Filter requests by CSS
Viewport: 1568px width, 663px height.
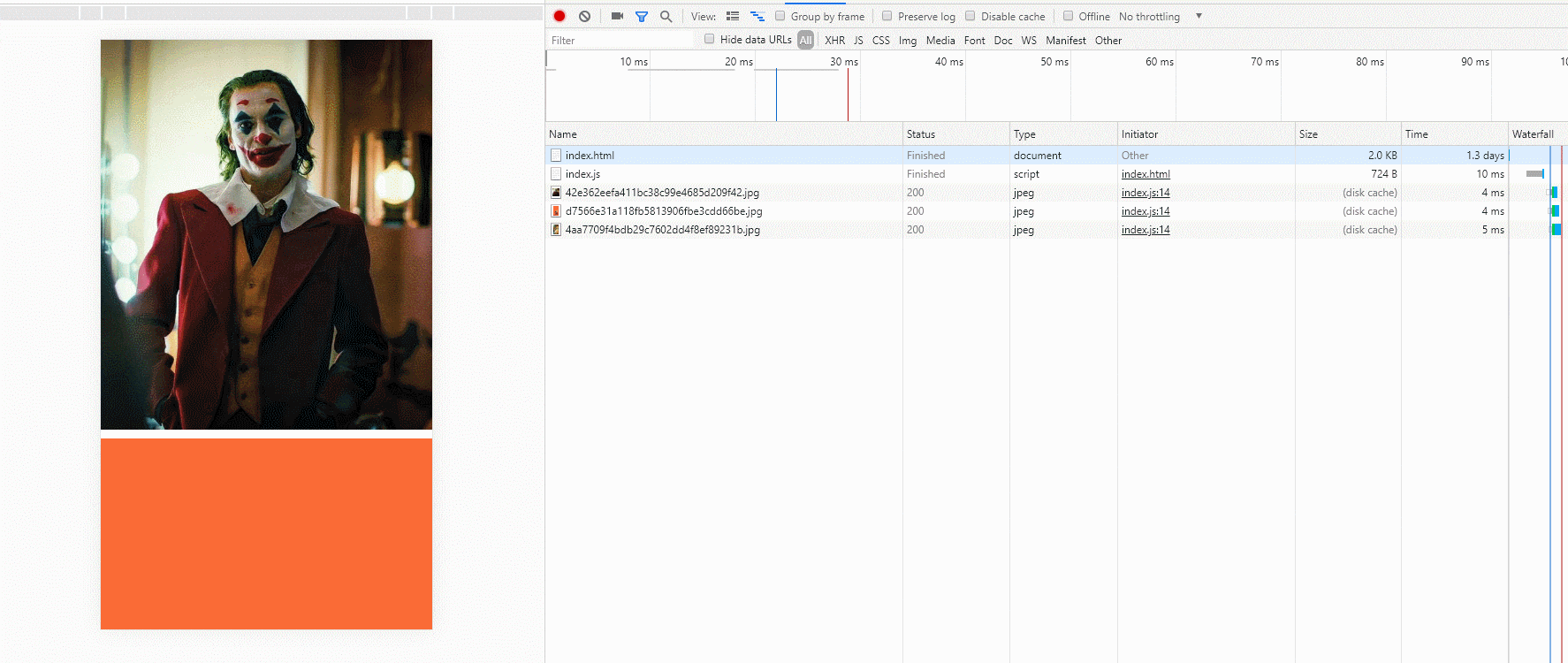point(881,40)
